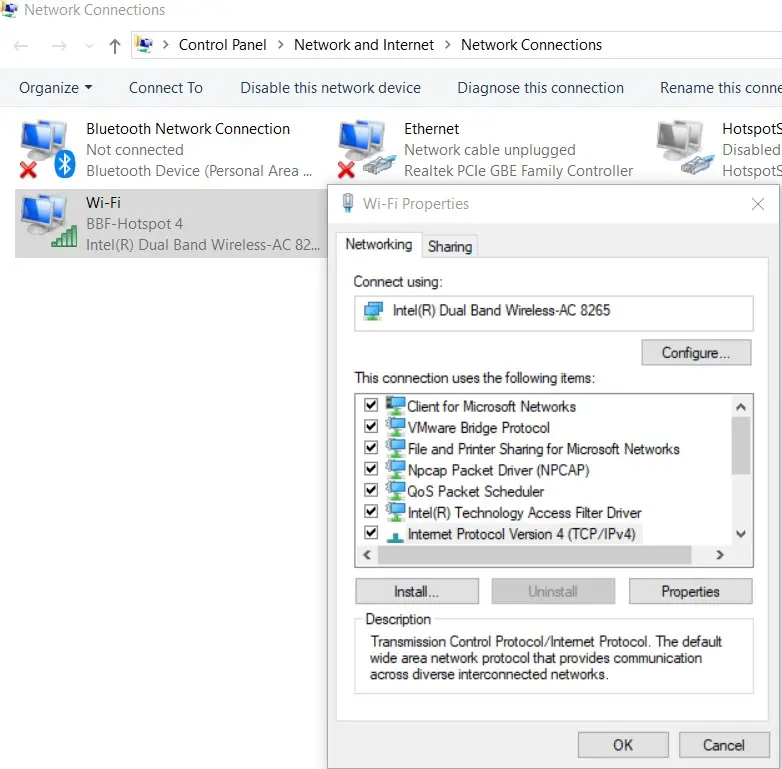Screen dimensions: 782x769
Task: Expand chevron after Network and Internet
Action: coord(448,45)
